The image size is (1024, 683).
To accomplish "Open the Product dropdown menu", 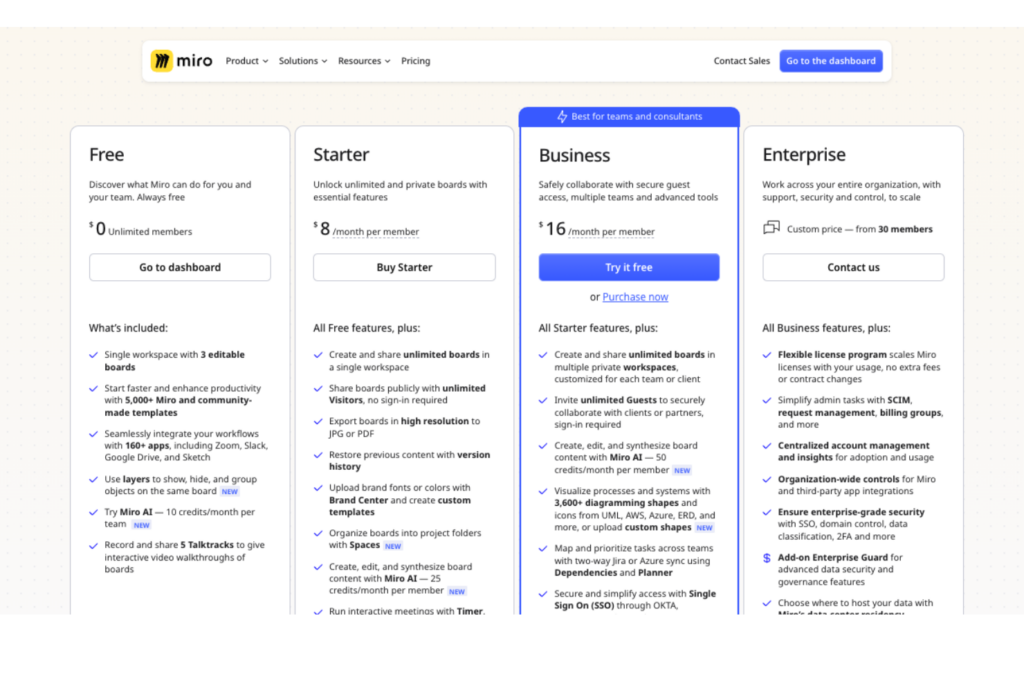I will click(247, 61).
